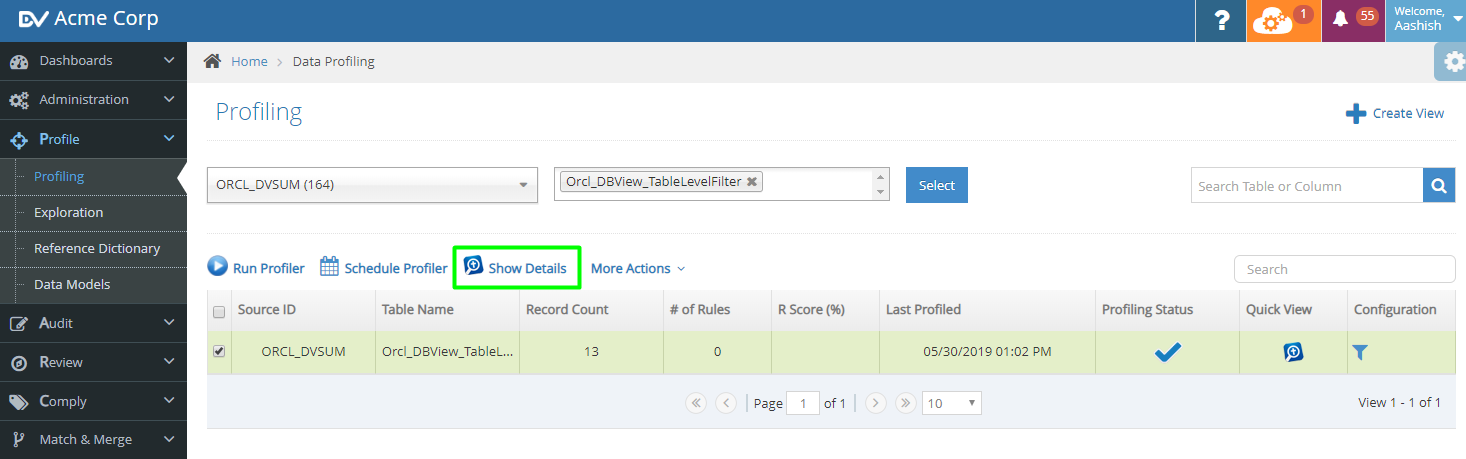This screenshot has width=1466, height=459.
Task: Sort by Record Count column header
Action: [x=591, y=310]
